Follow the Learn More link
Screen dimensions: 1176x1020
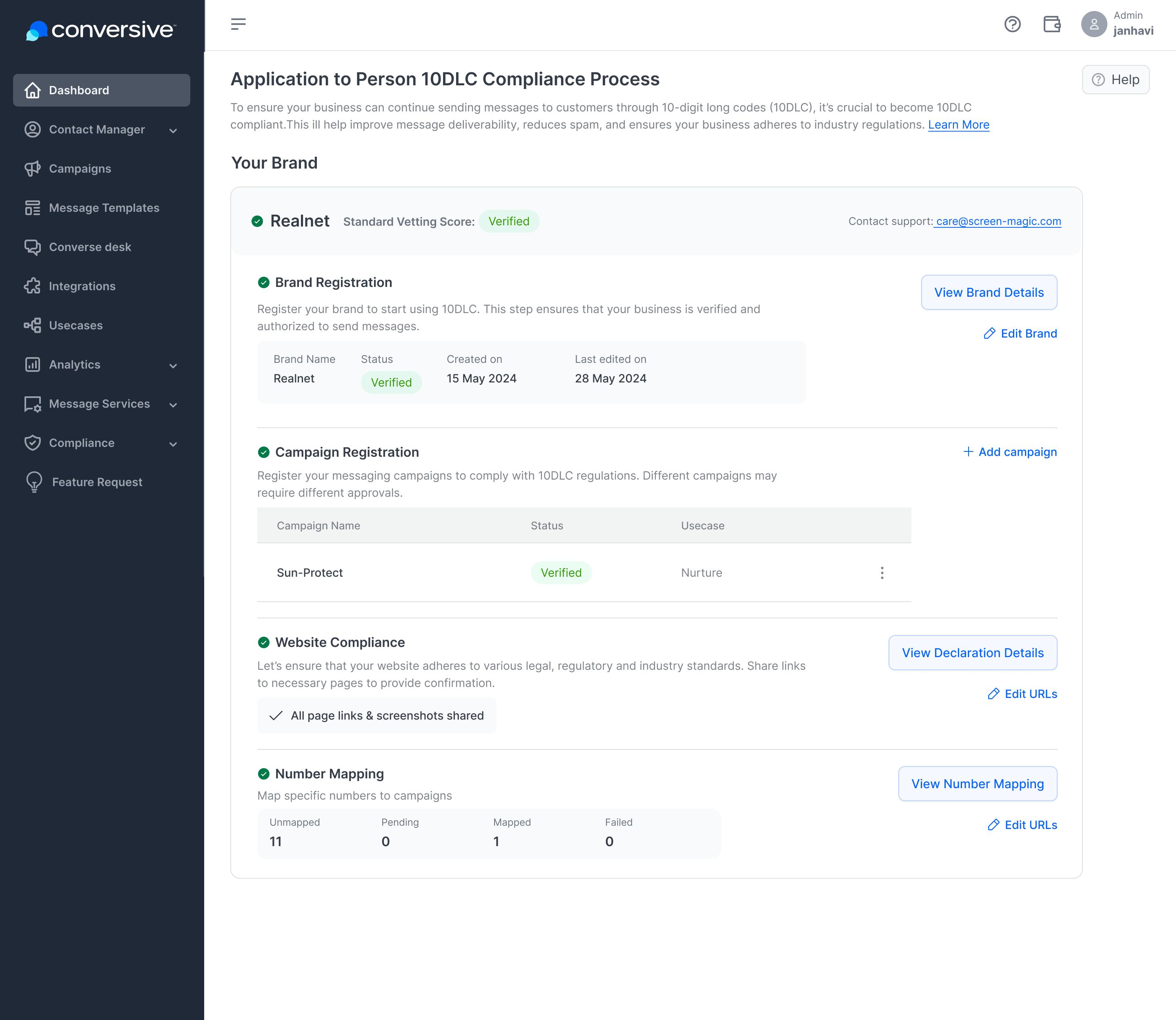[x=958, y=124]
